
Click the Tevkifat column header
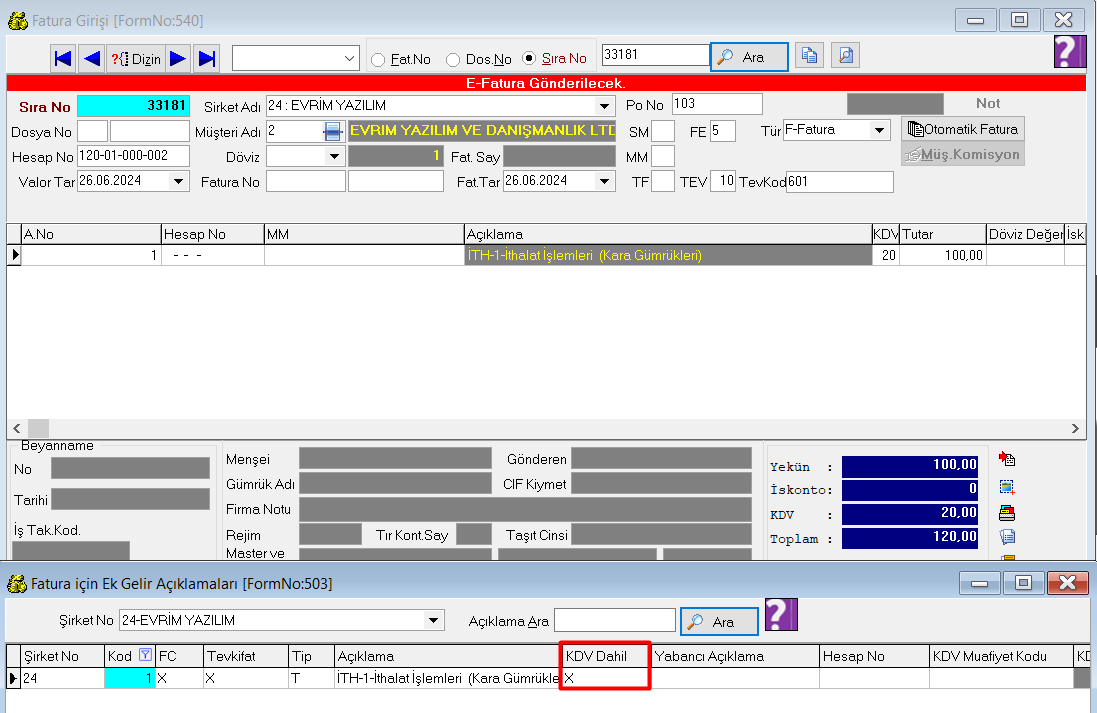tap(246, 656)
